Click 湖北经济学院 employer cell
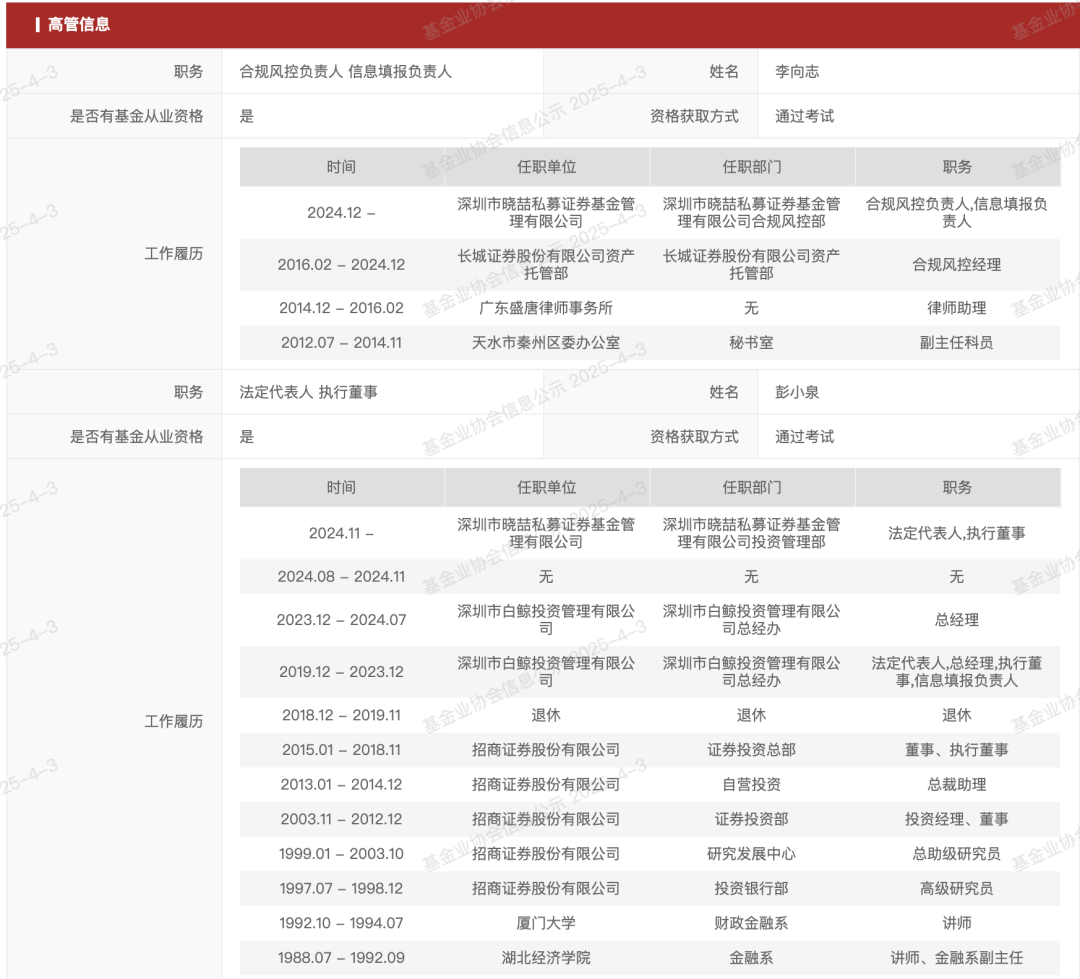 (x=546, y=958)
